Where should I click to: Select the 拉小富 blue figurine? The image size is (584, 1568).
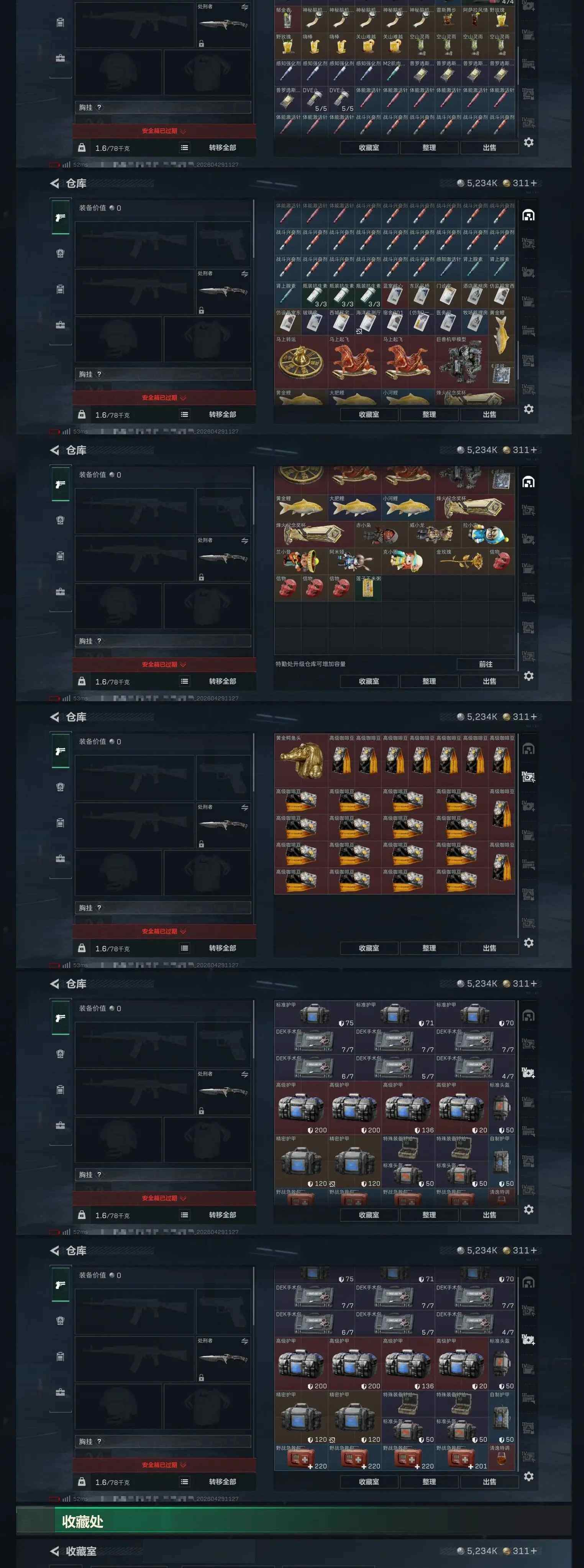[488, 534]
